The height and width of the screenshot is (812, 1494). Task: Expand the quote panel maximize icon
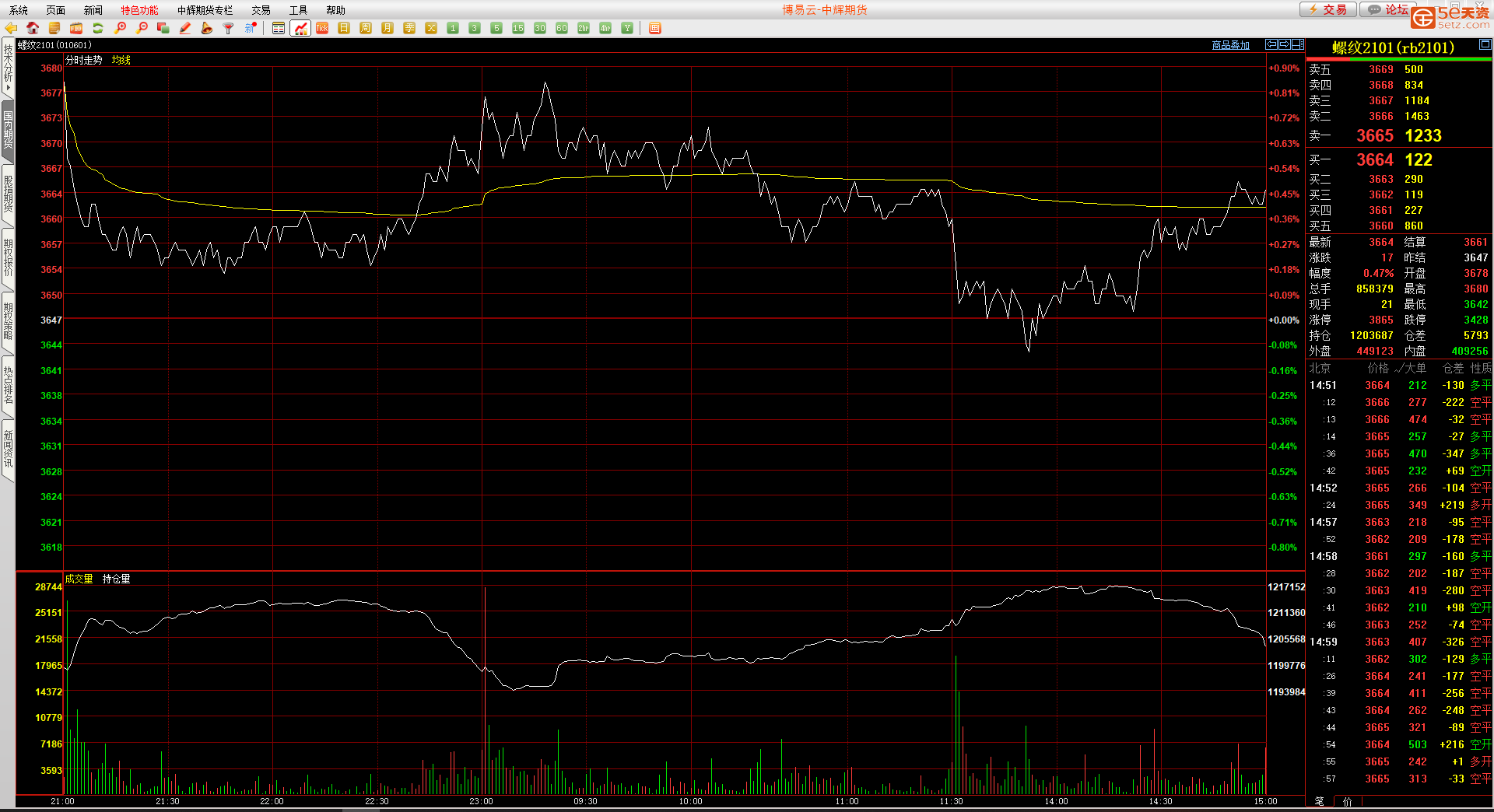pyautogui.click(x=1485, y=44)
